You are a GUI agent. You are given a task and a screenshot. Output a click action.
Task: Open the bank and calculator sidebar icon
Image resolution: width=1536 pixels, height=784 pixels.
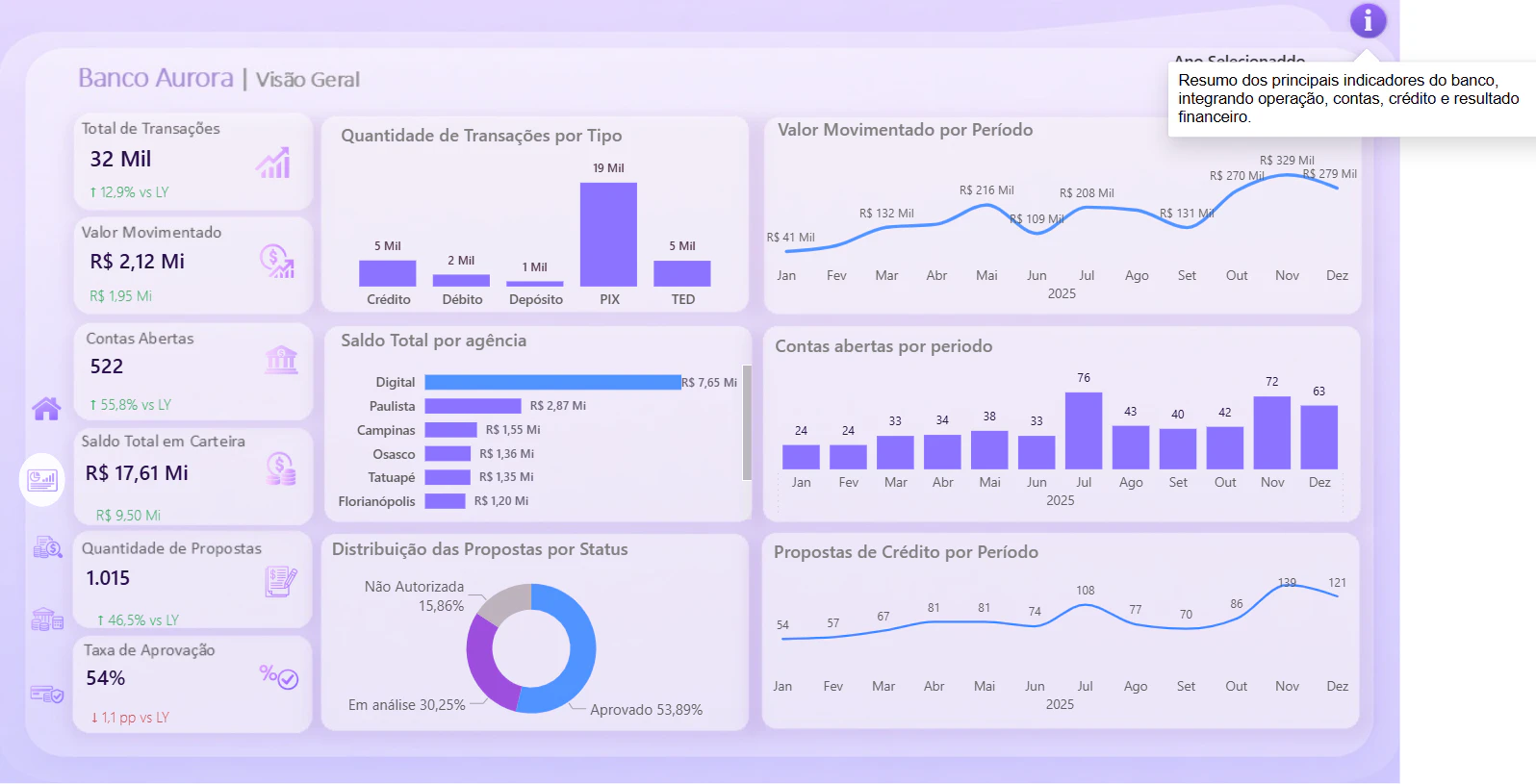(x=47, y=619)
